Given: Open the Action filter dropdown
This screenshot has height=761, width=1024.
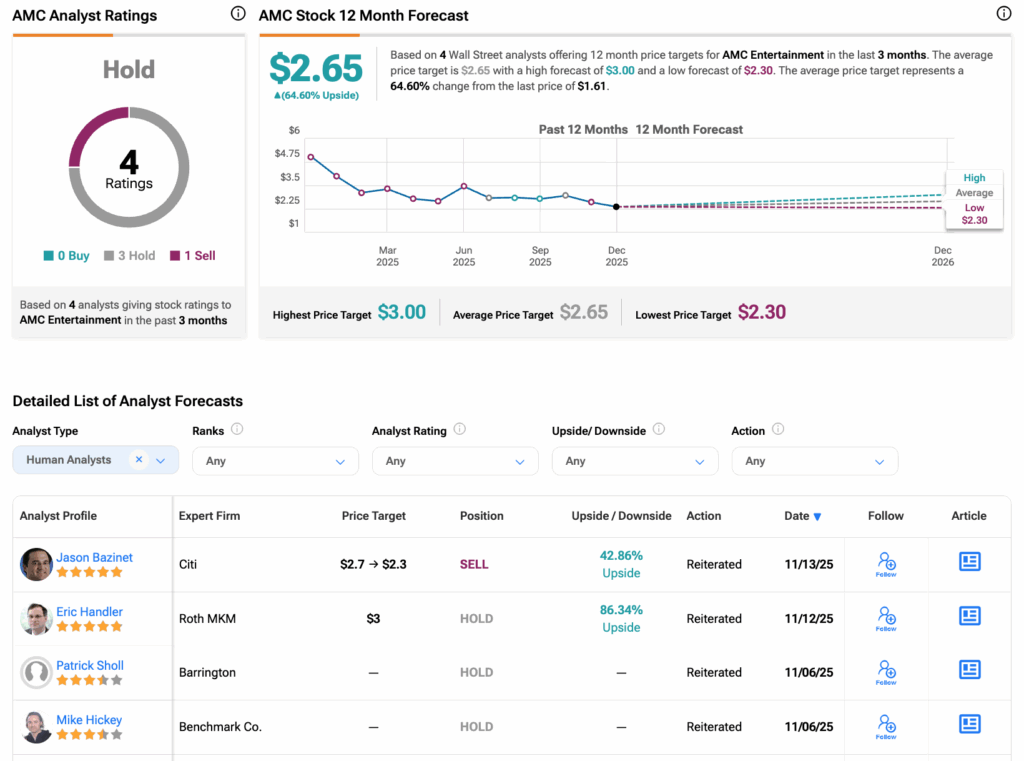Looking at the screenshot, I should 814,461.
